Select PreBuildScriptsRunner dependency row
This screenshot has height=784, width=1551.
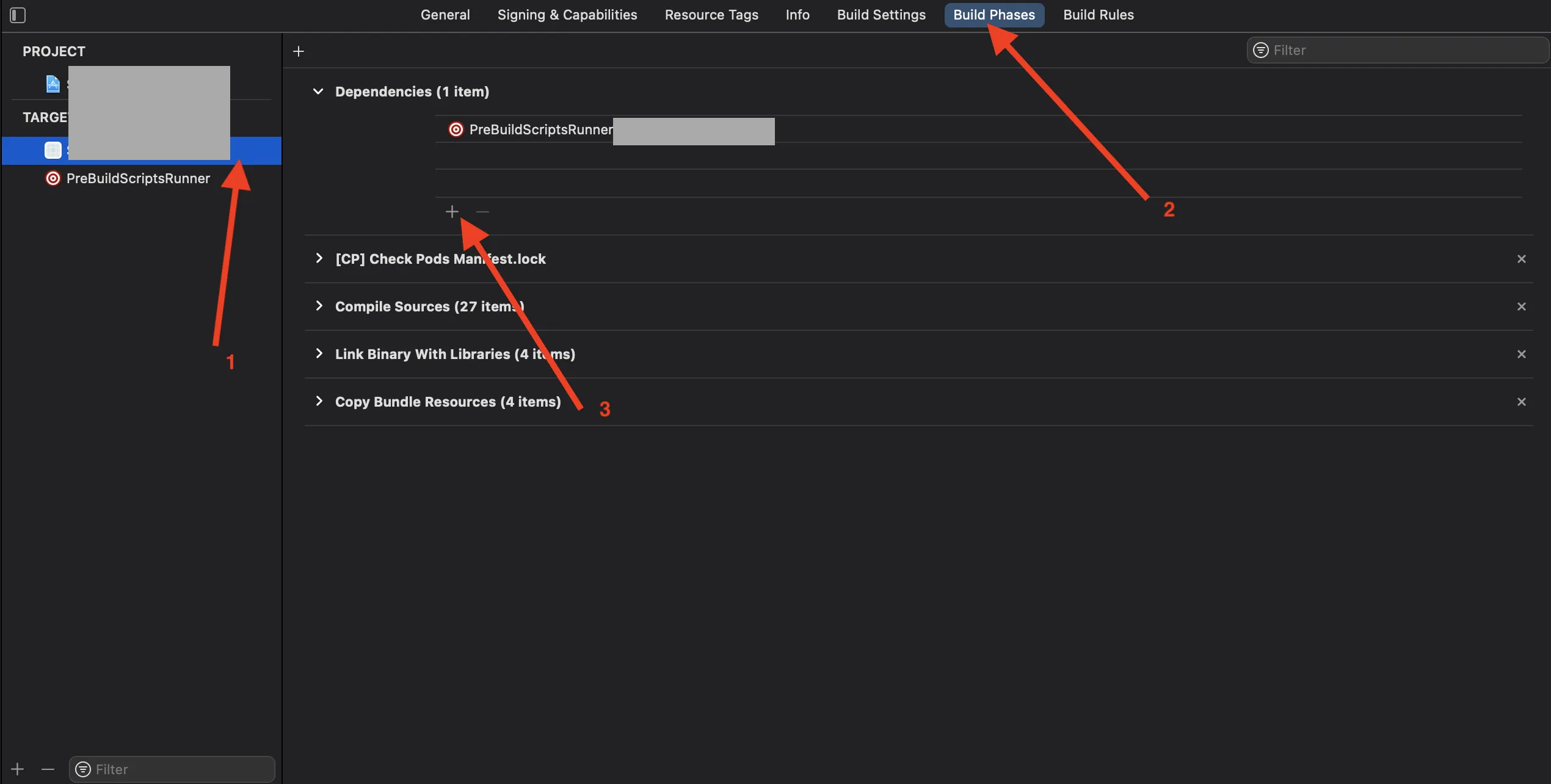pyautogui.click(x=540, y=129)
